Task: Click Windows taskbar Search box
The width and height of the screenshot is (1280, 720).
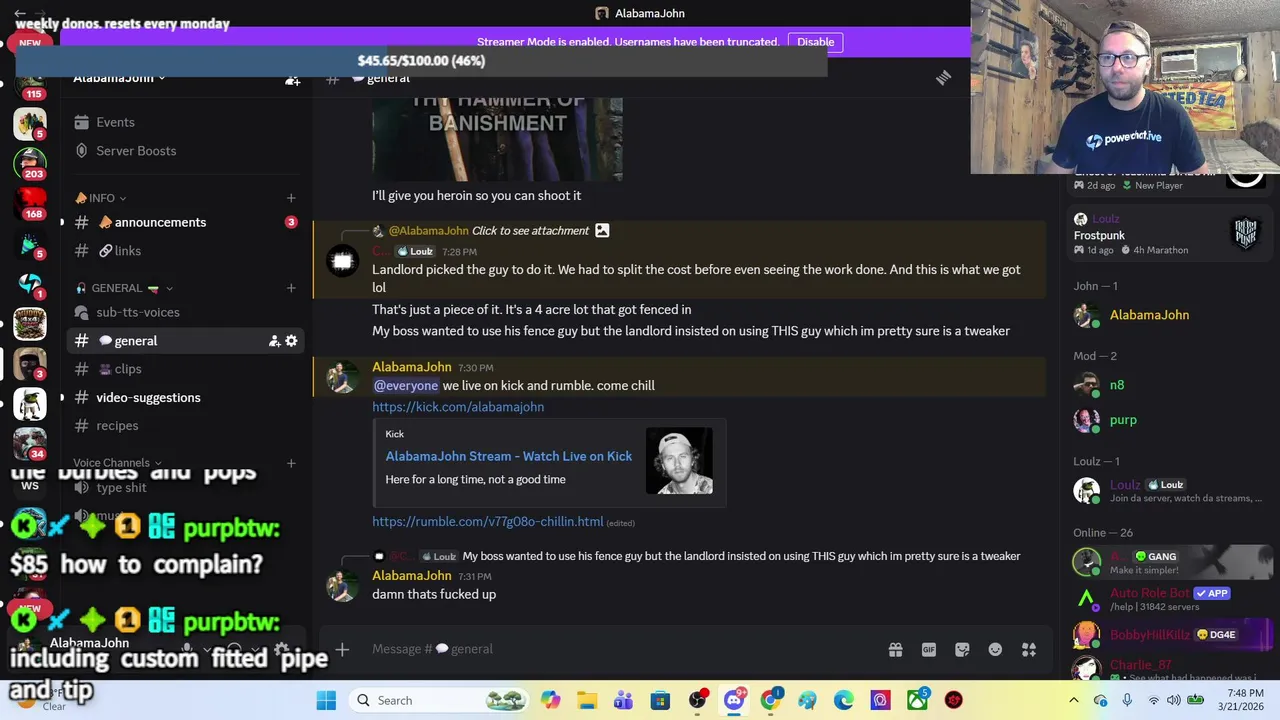Action: [437, 700]
